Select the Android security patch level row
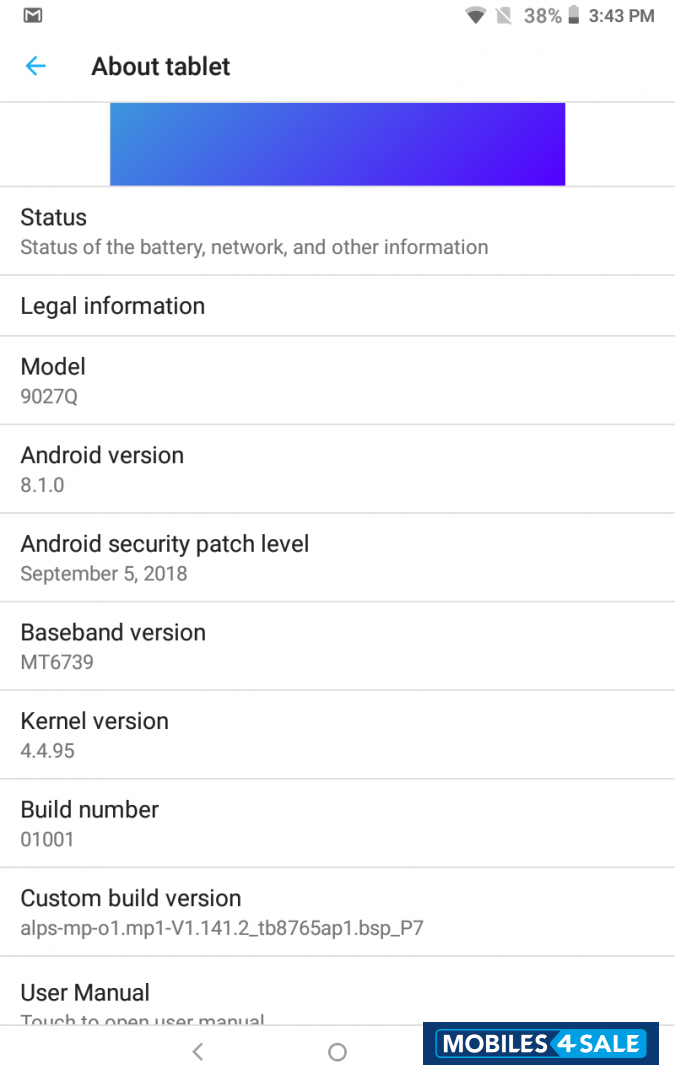 pos(337,557)
